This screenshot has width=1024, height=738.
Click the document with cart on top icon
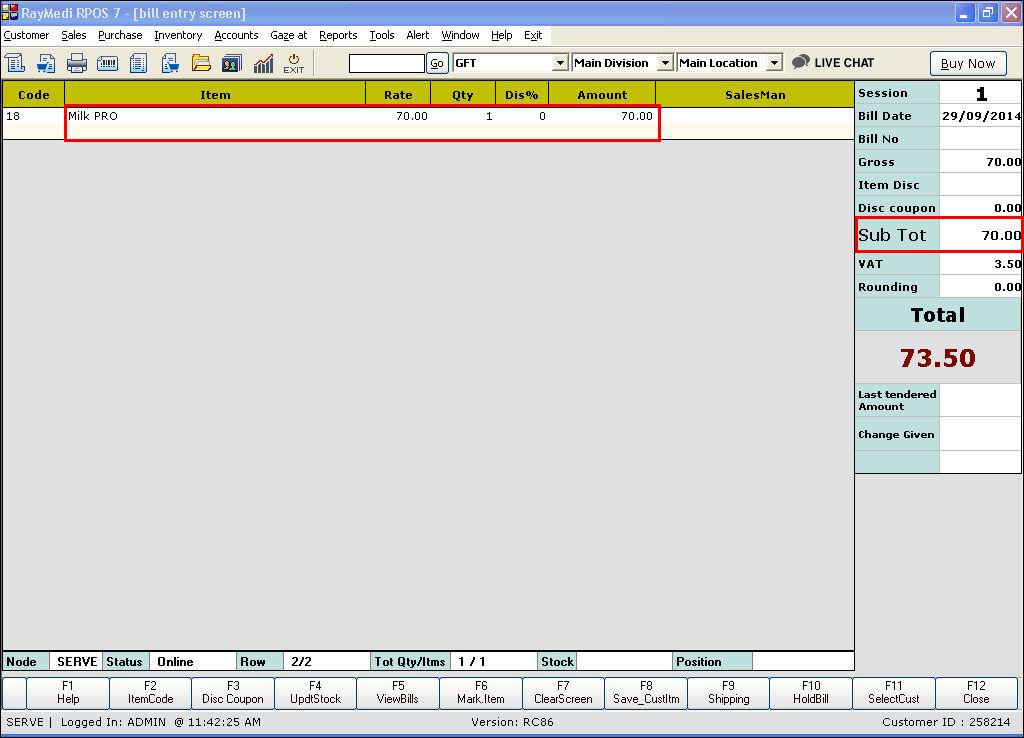pos(46,63)
